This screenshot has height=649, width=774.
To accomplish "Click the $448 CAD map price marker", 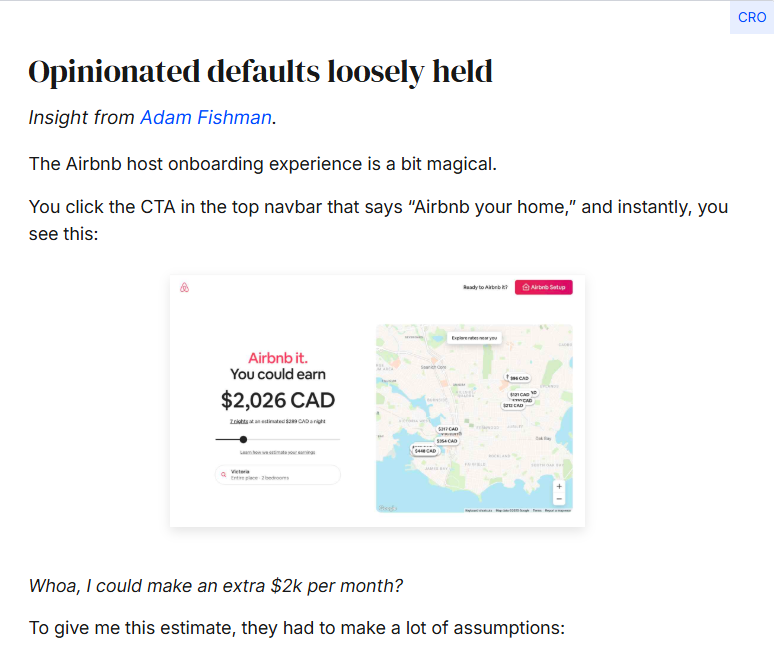I will click(x=426, y=451).
